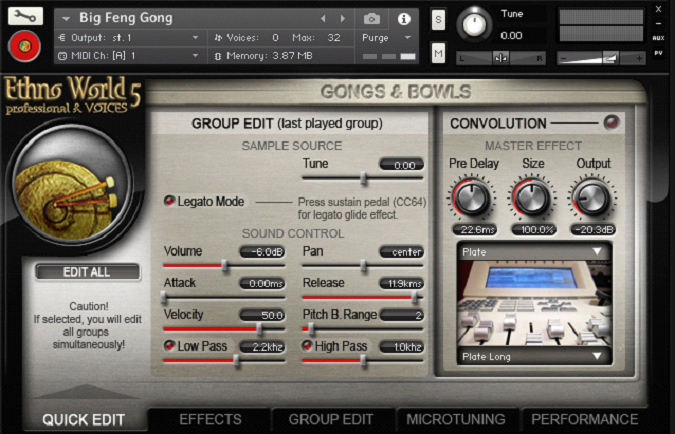Click the Max voices 32 value
Image resolution: width=675 pixels, height=434 pixels.
coord(334,38)
